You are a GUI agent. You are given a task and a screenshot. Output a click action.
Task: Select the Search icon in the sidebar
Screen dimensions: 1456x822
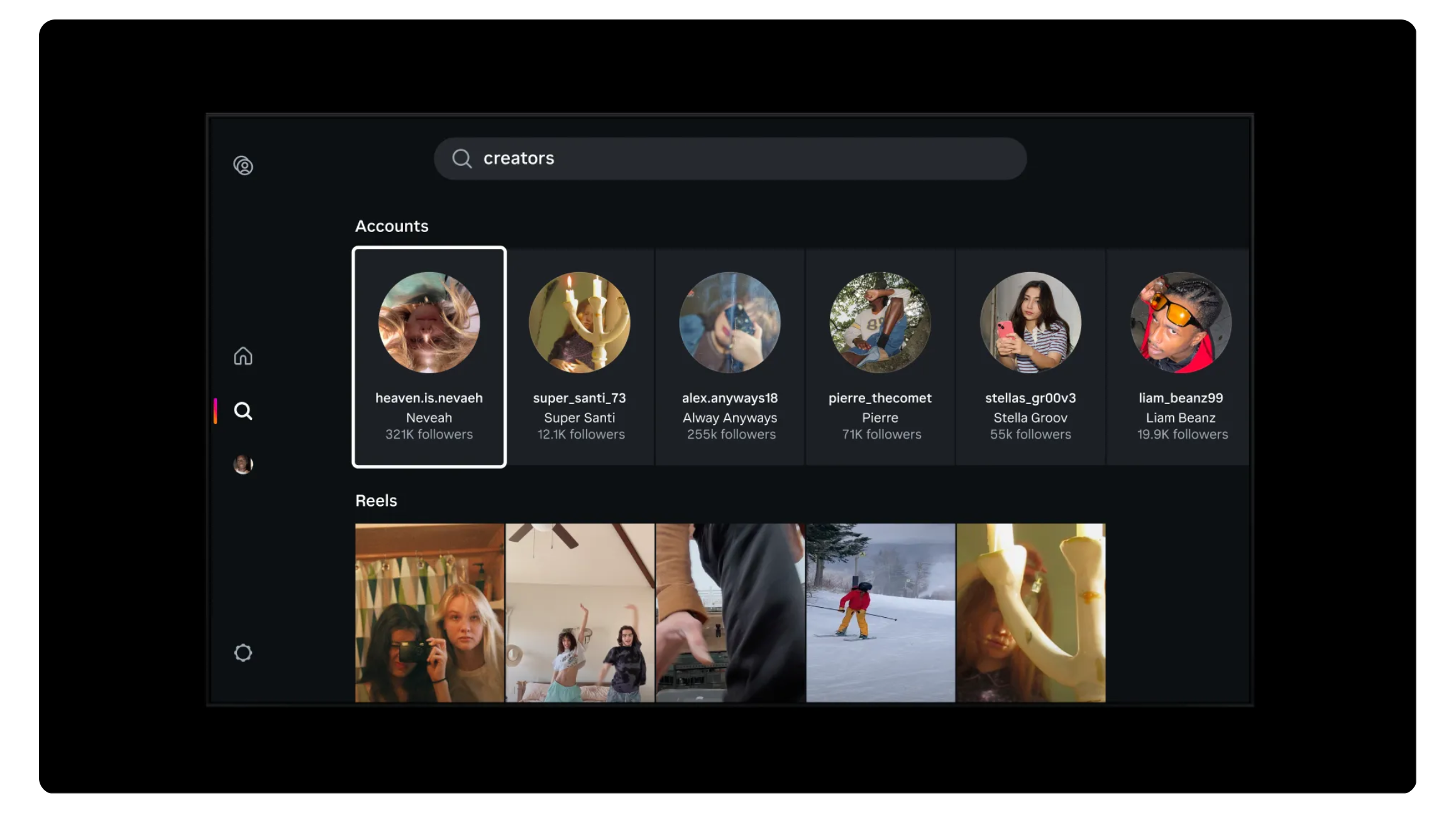pyautogui.click(x=243, y=411)
